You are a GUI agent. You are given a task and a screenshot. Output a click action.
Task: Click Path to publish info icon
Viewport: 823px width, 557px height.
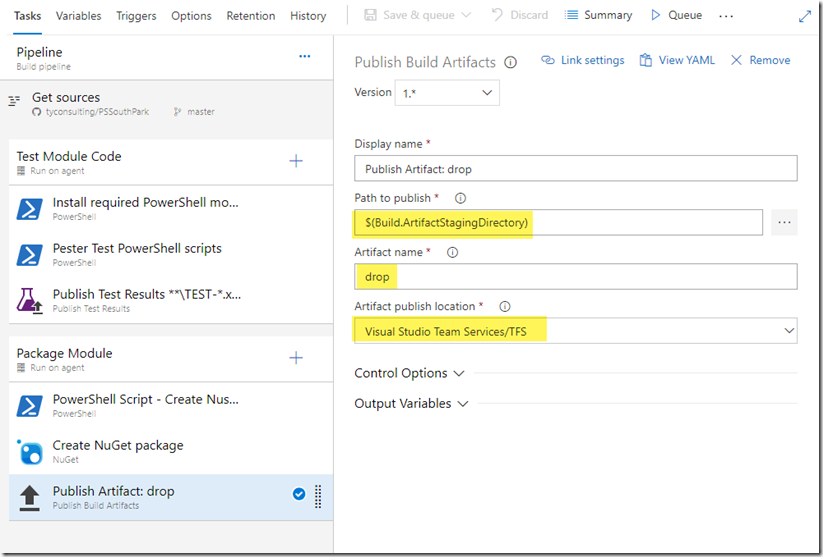pyautogui.click(x=460, y=198)
